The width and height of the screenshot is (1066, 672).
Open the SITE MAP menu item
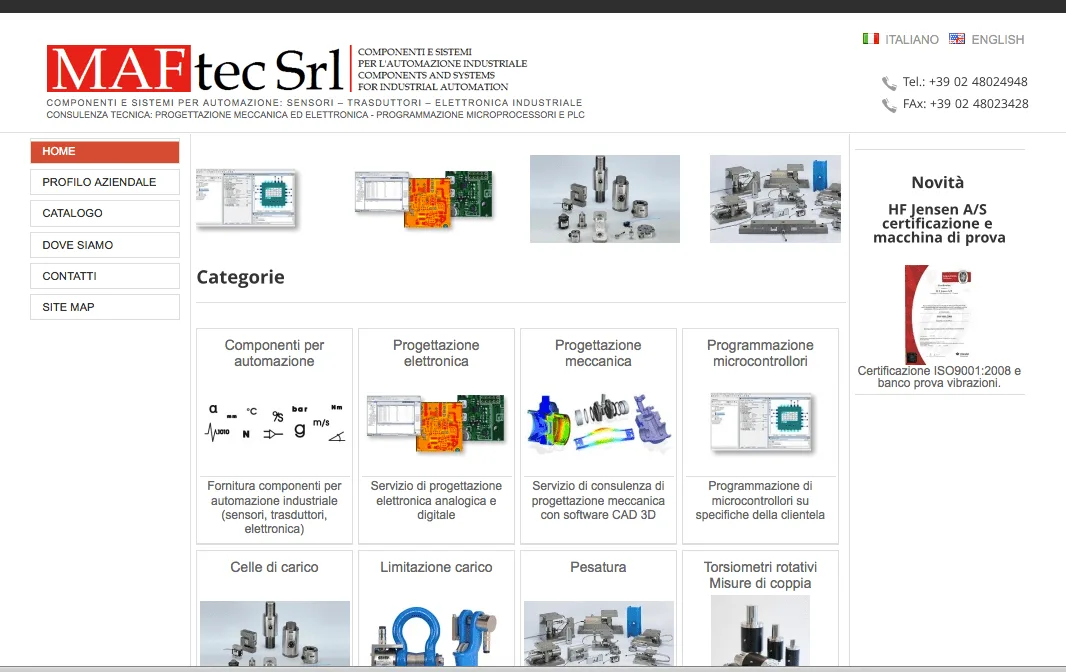[x=105, y=307]
